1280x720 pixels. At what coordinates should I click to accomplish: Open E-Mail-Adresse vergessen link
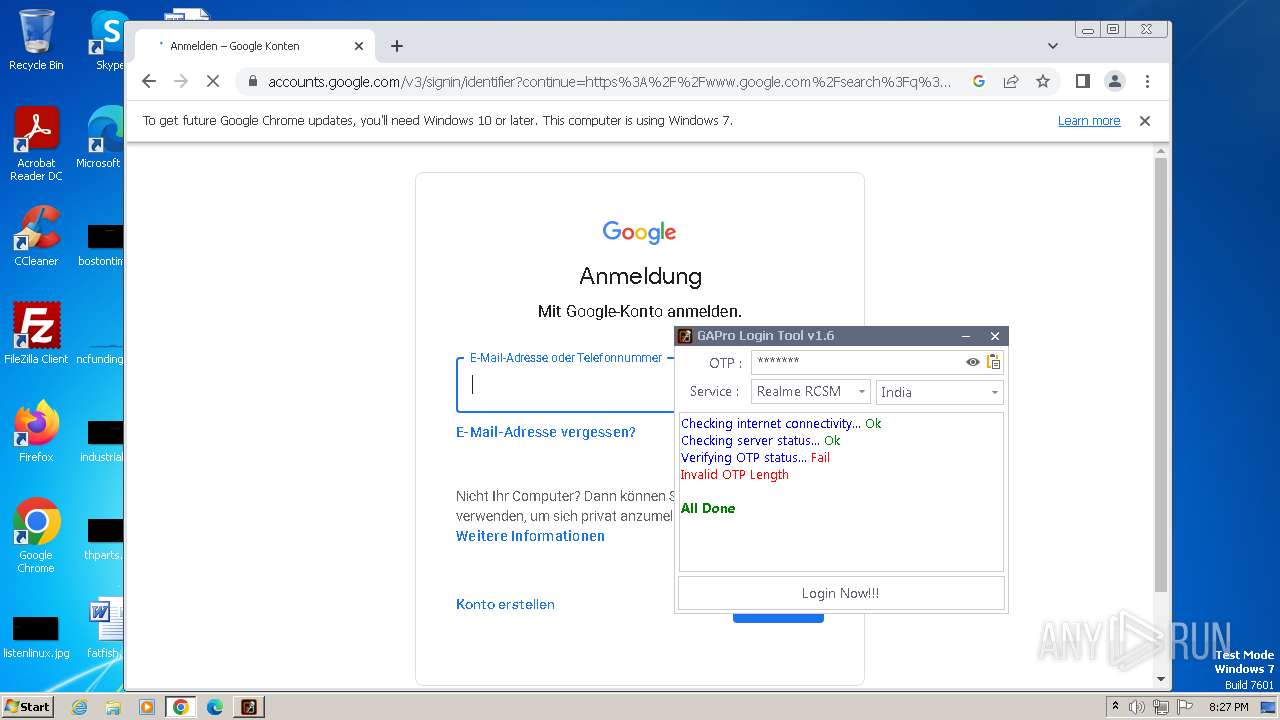[x=546, y=432]
